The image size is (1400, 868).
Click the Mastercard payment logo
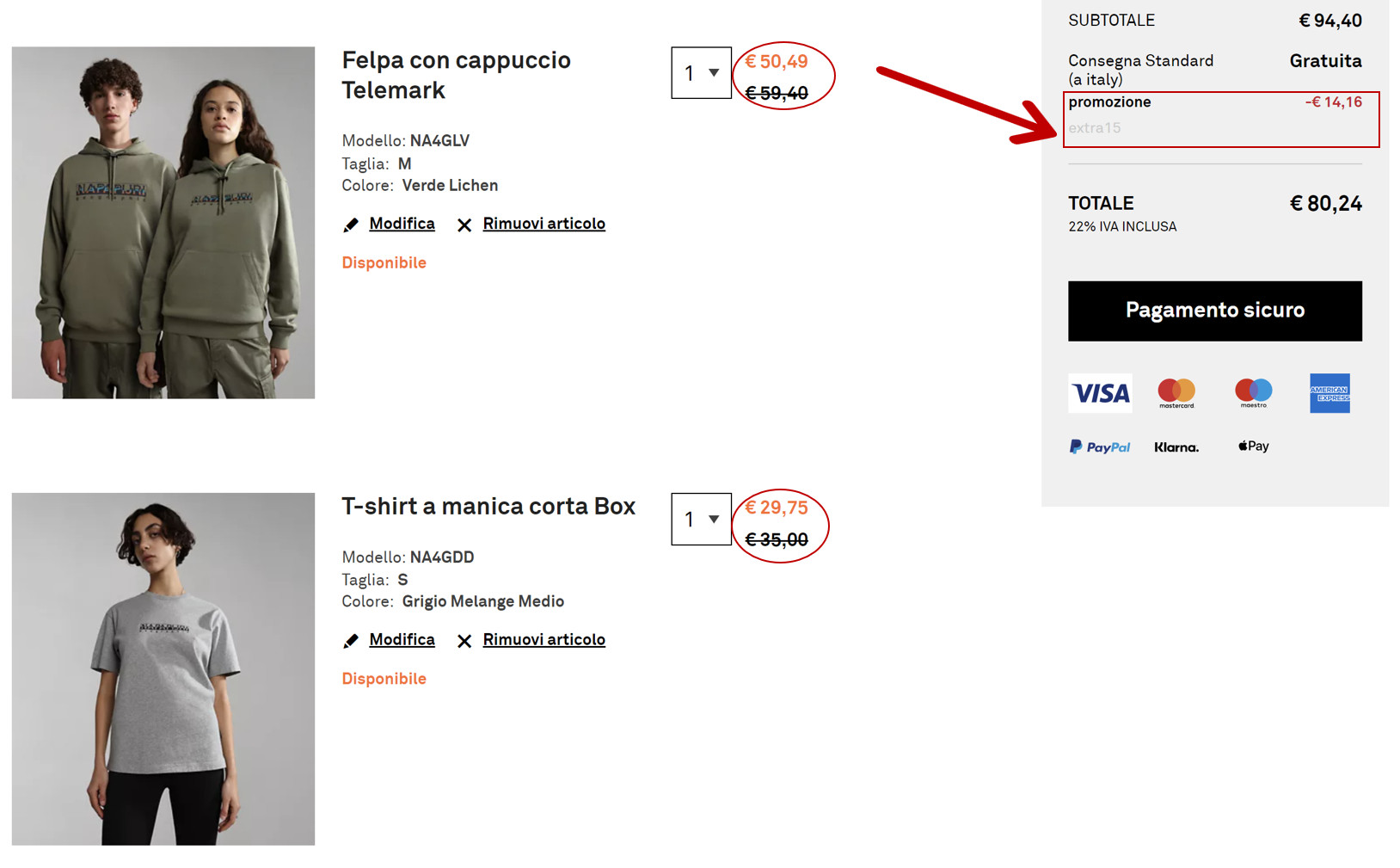tap(1176, 393)
